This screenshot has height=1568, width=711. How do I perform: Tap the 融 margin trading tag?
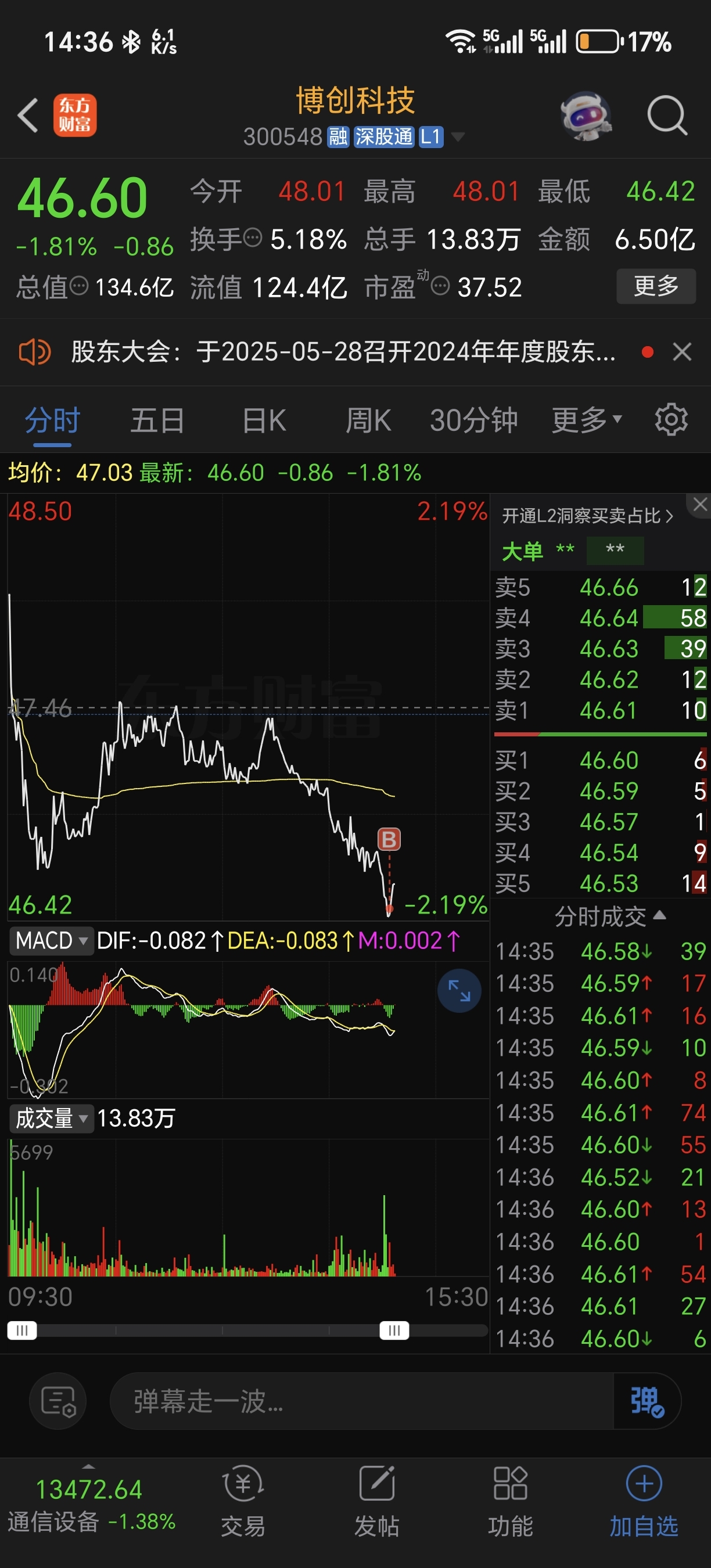pos(339,136)
